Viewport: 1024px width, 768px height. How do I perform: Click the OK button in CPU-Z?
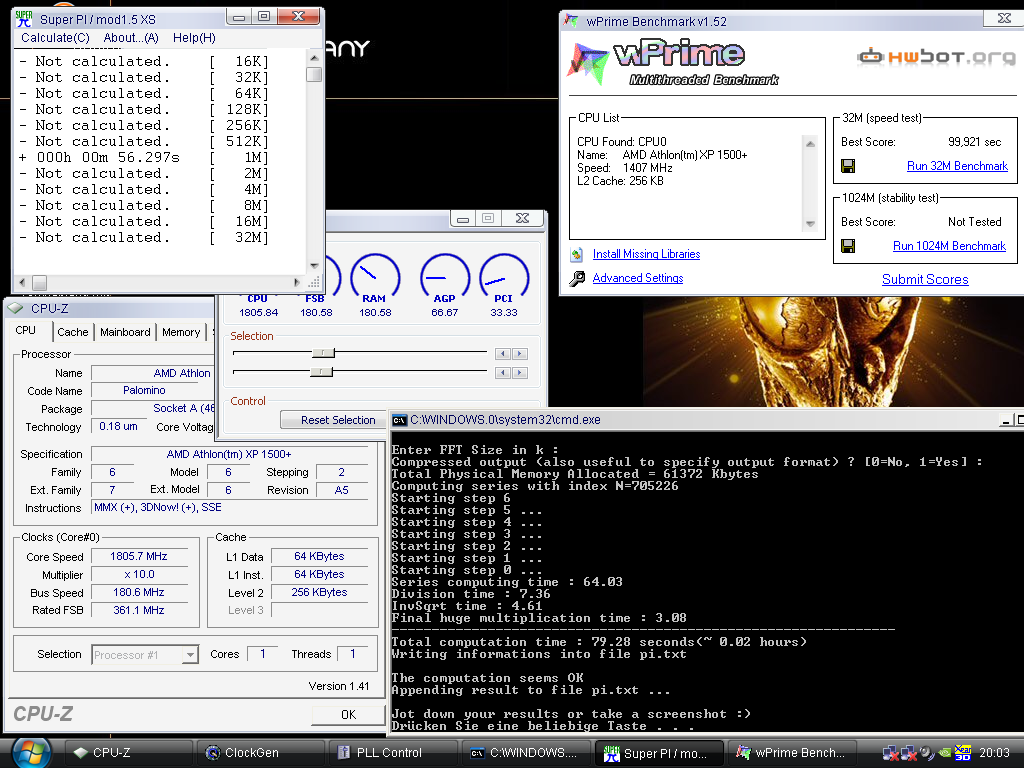pyautogui.click(x=349, y=714)
